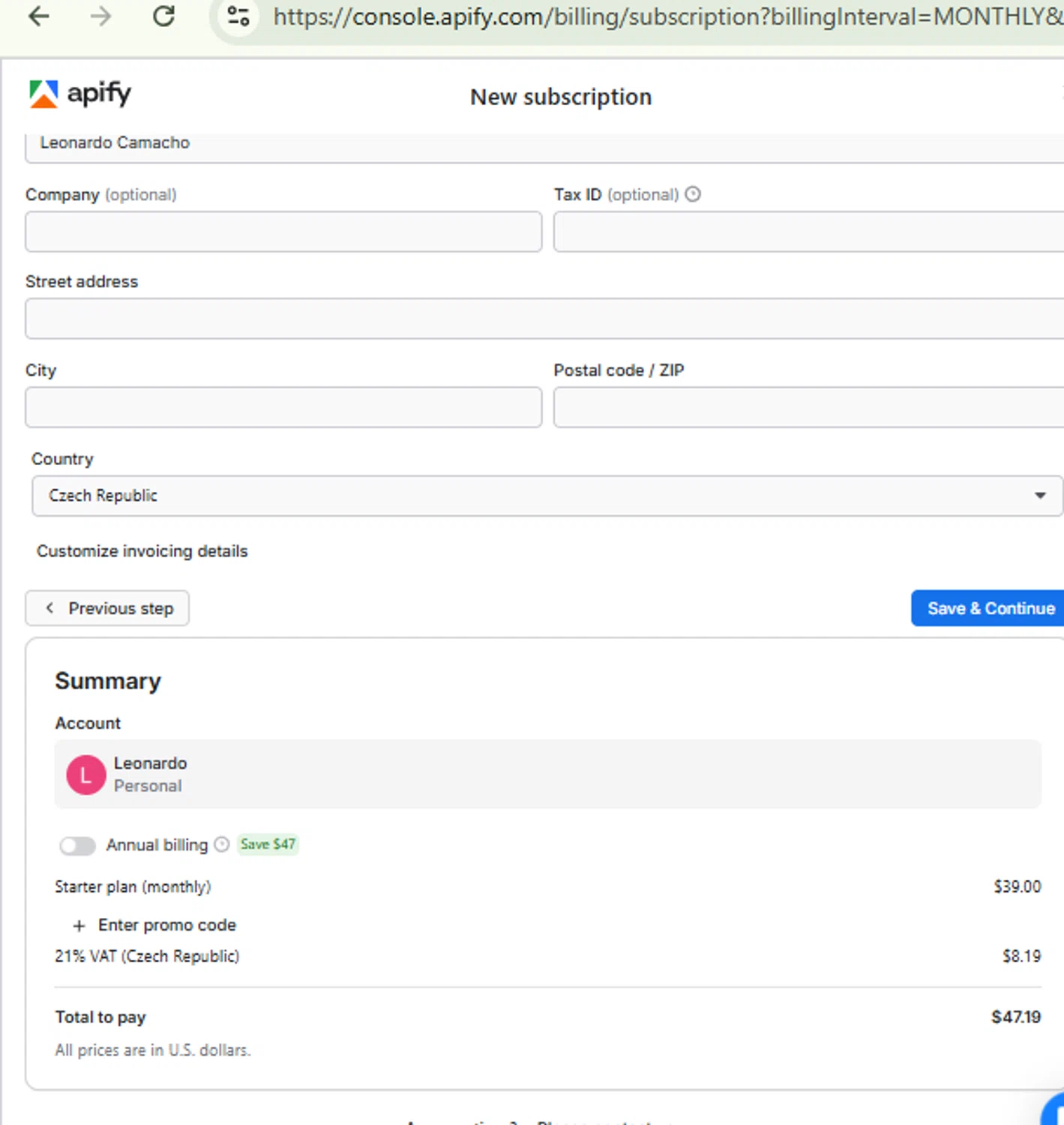The width and height of the screenshot is (1064, 1125).
Task: Open Customize invoicing details
Action: pyautogui.click(x=142, y=551)
